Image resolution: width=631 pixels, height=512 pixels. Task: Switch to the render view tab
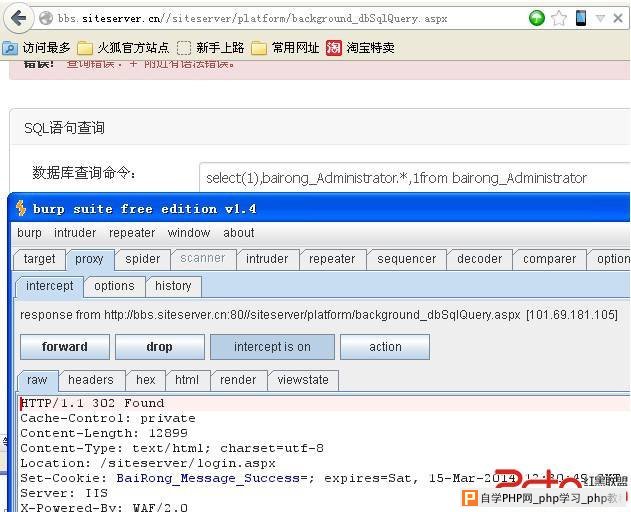238,380
